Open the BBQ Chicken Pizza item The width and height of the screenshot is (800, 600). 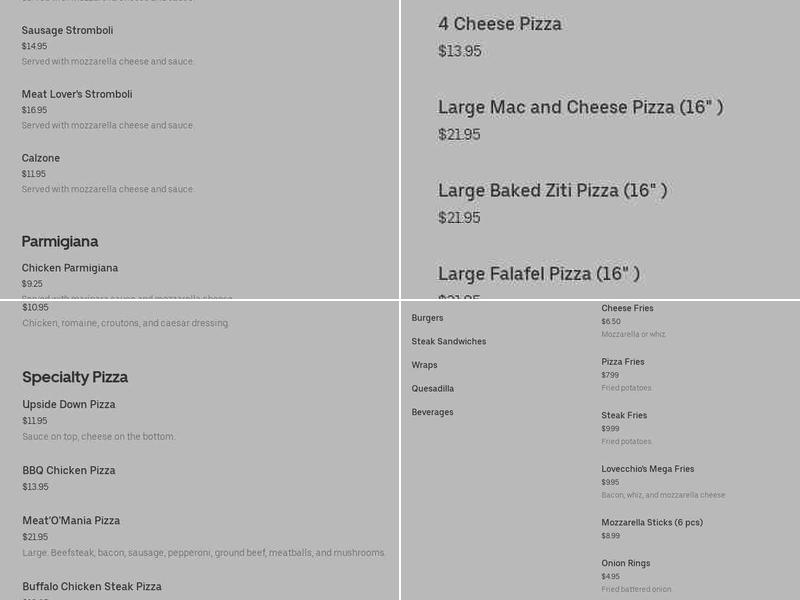(x=67, y=470)
